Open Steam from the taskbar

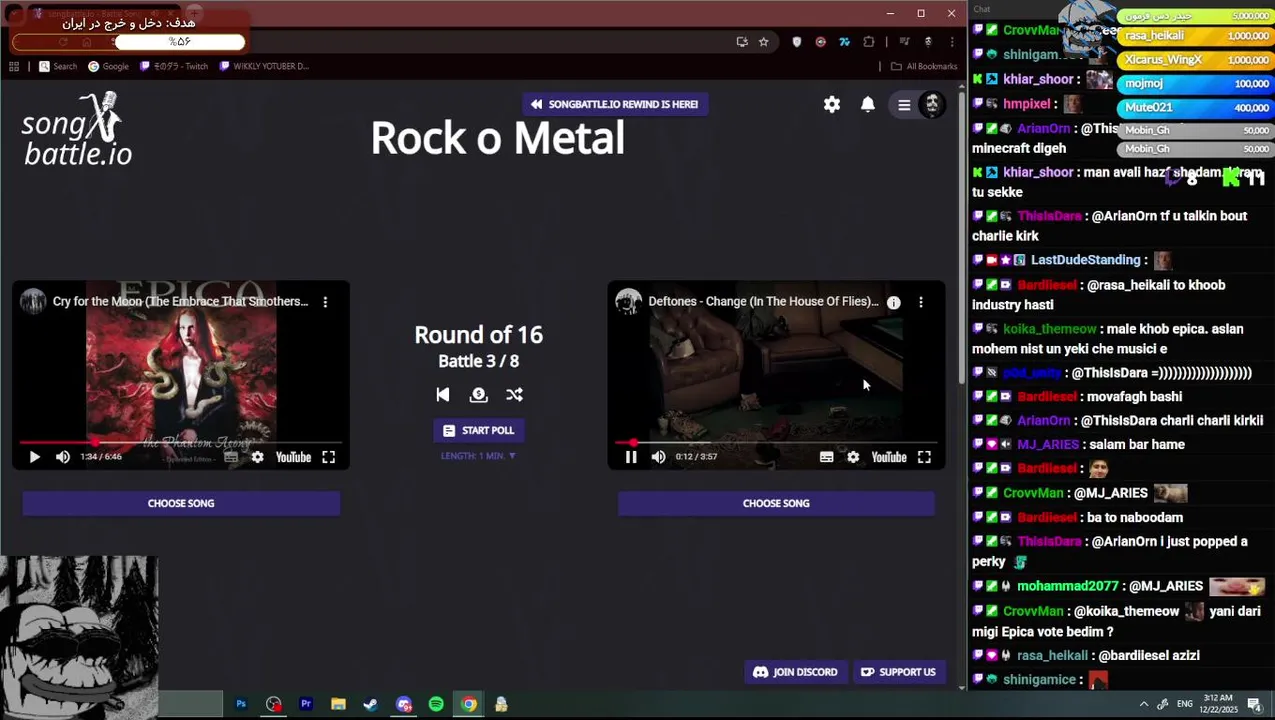(x=370, y=704)
